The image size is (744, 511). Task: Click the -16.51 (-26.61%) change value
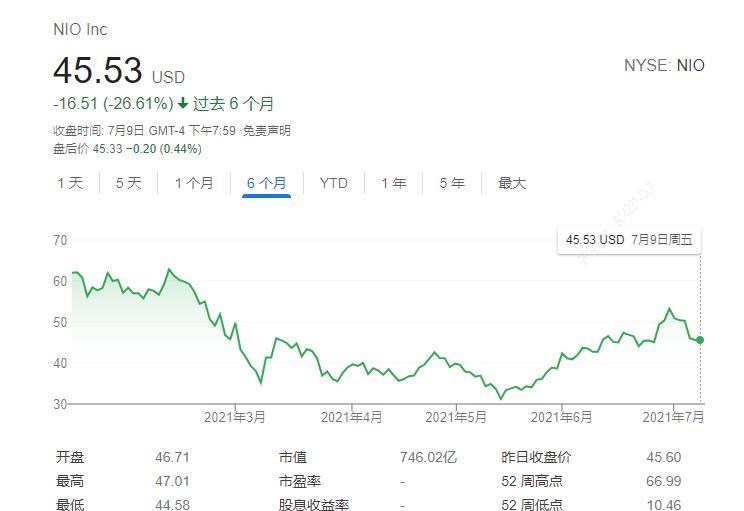pos(113,103)
